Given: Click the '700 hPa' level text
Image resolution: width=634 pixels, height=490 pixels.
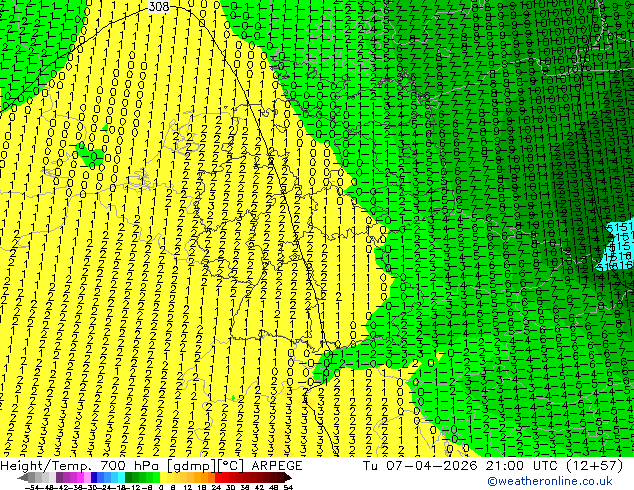Looking at the screenshot, I should pos(130,466).
